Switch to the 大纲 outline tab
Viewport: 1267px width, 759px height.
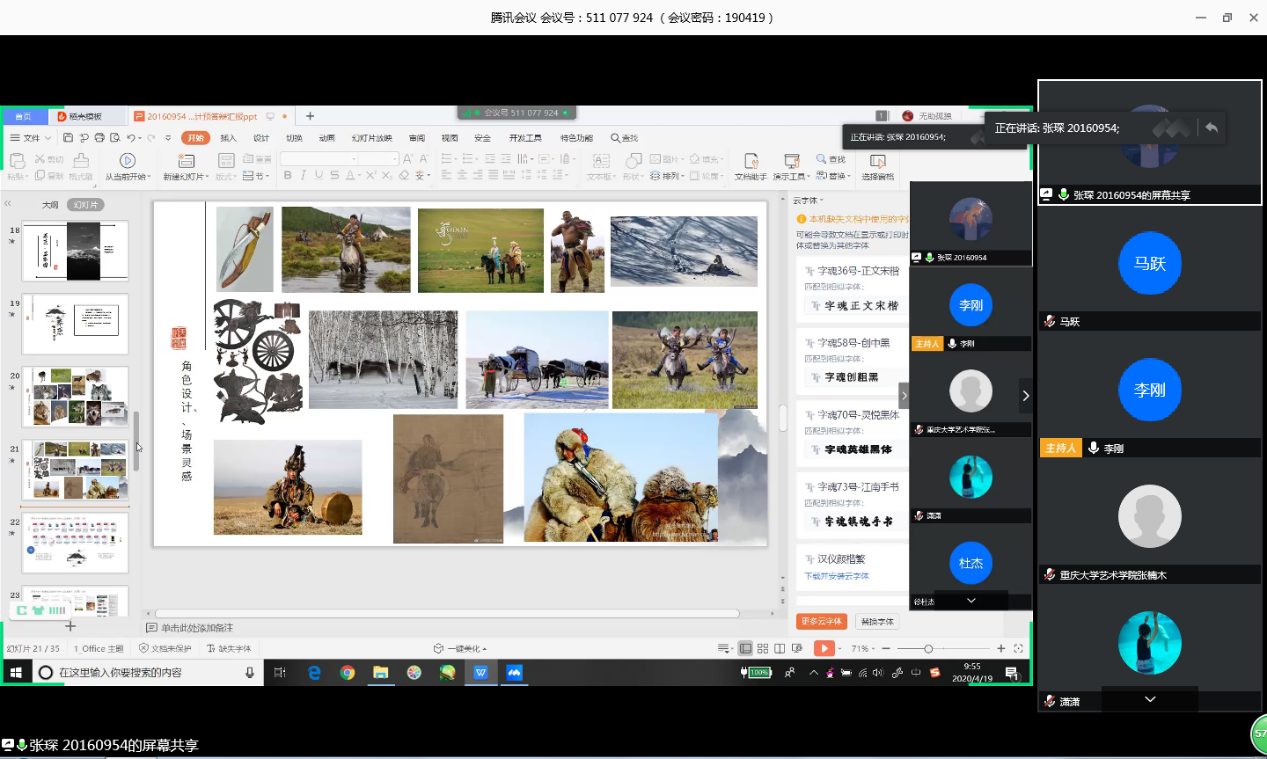[50, 204]
